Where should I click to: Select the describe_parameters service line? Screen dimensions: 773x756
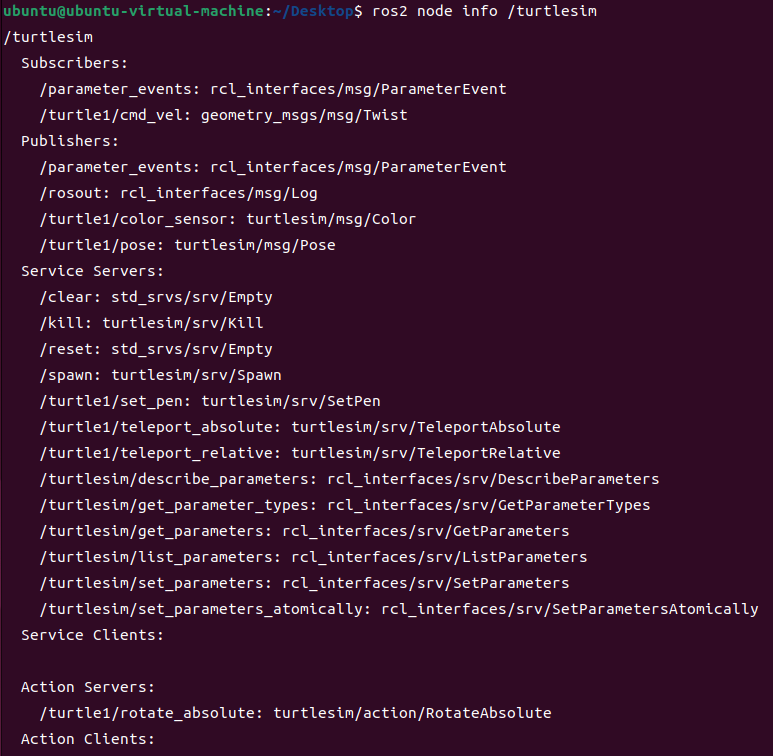[x=350, y=480]
